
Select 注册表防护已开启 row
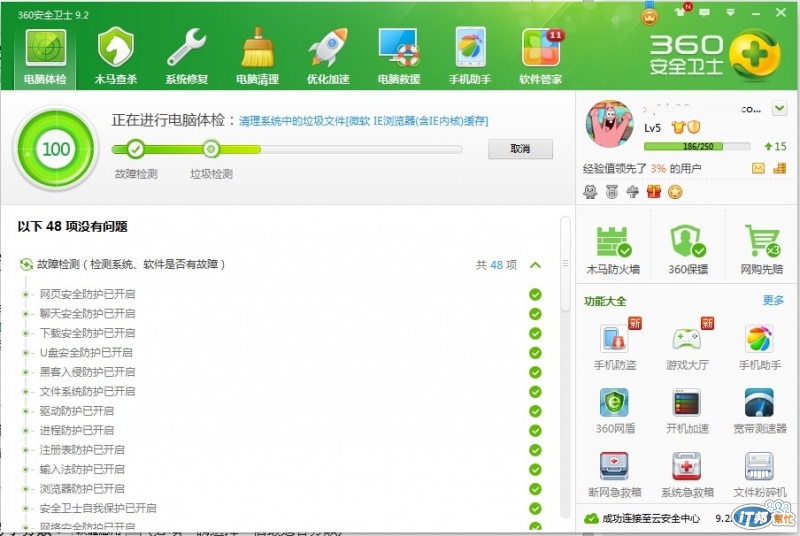282,450
